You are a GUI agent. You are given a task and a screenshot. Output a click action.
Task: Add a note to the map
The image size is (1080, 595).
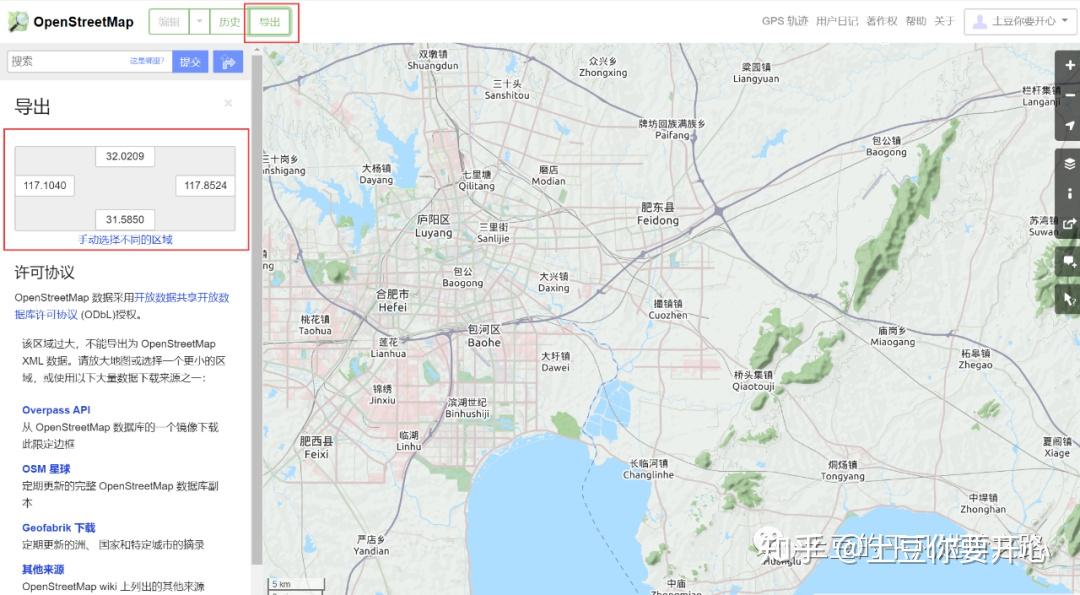1068,263
